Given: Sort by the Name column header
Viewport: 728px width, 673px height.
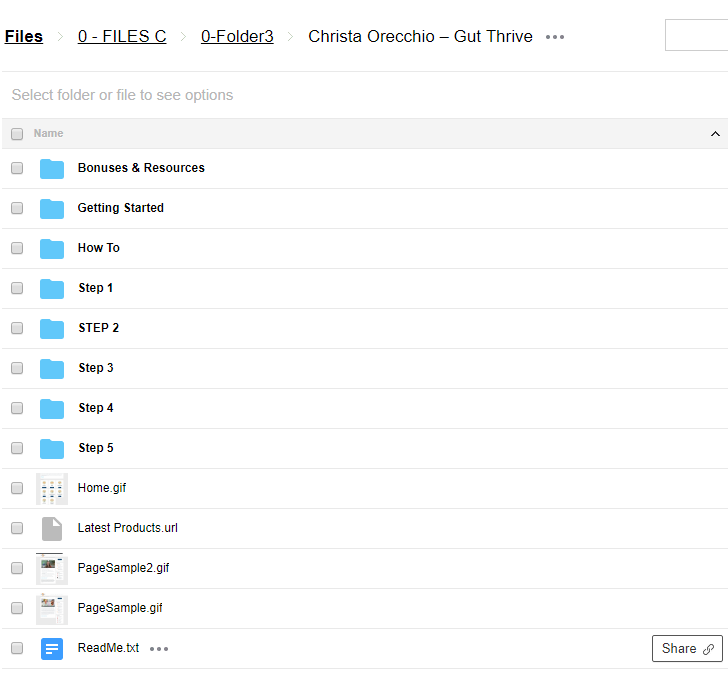Looking at the screenshot, I should click(x=48, y=133).
